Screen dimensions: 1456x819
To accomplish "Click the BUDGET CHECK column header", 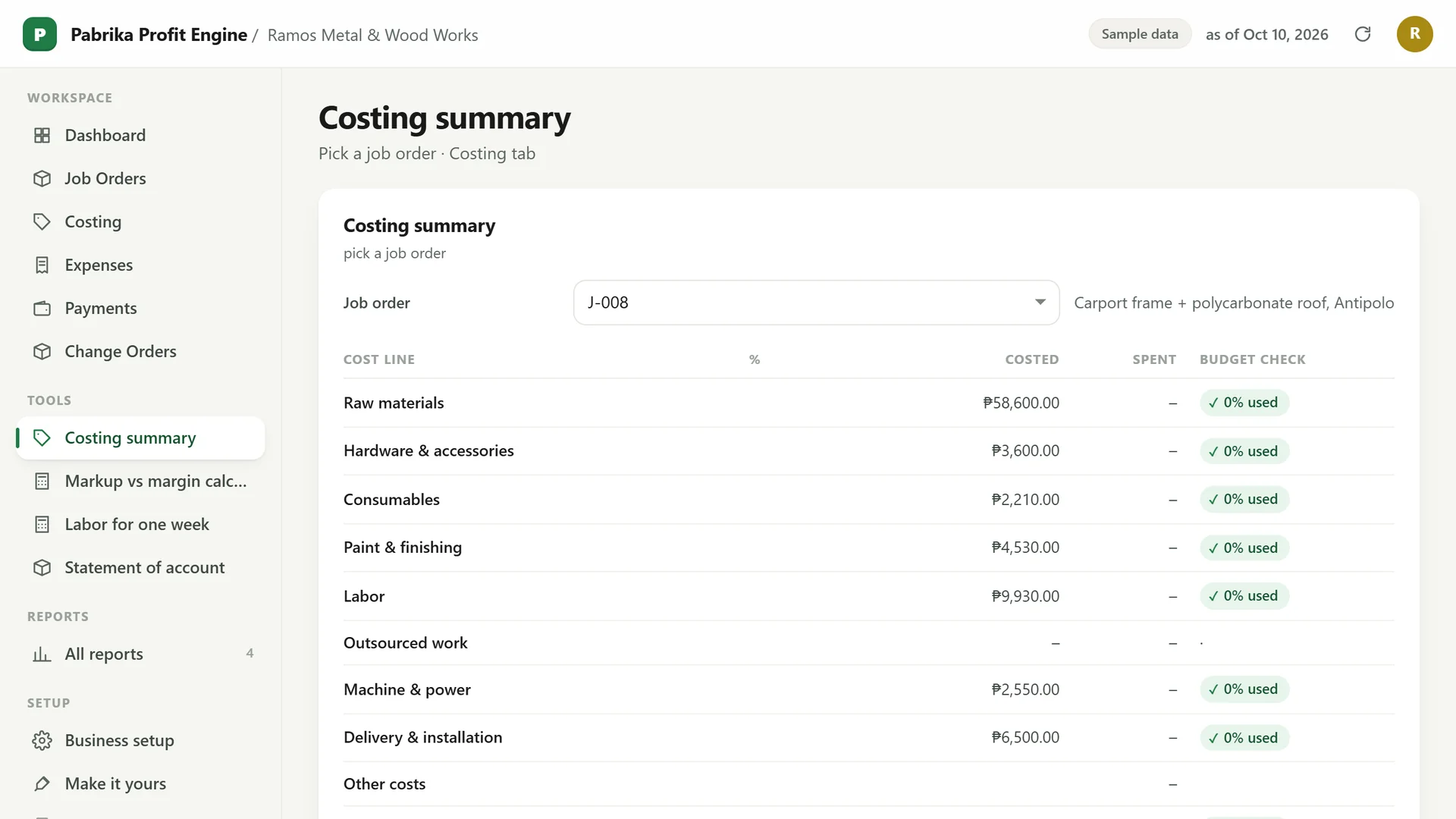I will 1253,359.
